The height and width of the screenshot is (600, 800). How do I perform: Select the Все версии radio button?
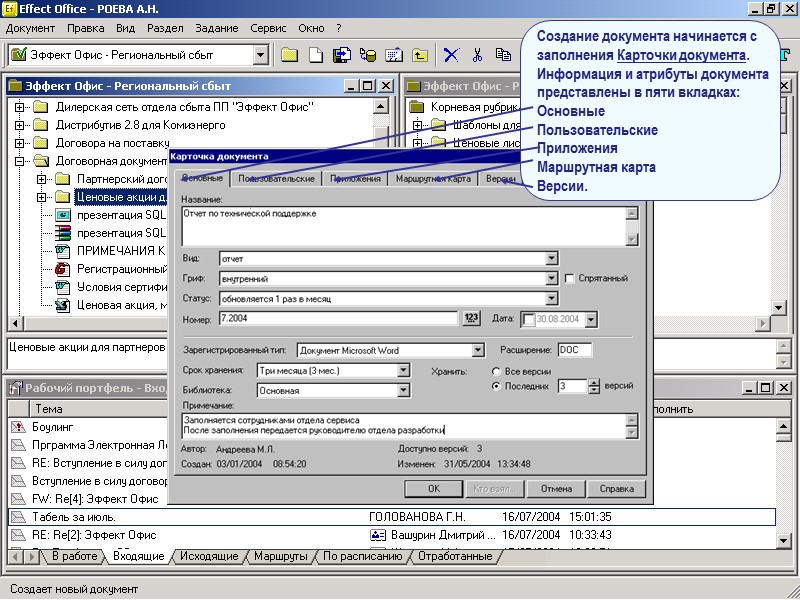point(495,371)
